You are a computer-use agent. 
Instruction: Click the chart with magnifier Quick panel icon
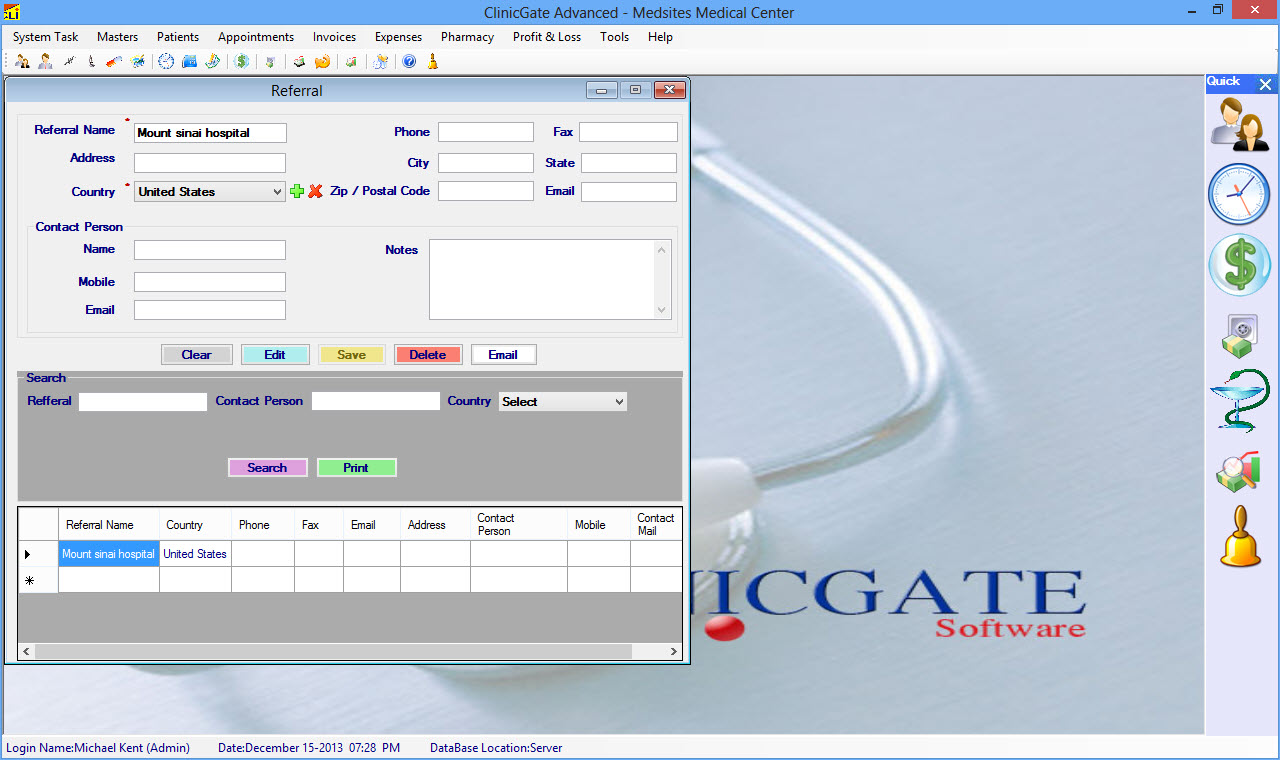click(x=1239, y=470)
